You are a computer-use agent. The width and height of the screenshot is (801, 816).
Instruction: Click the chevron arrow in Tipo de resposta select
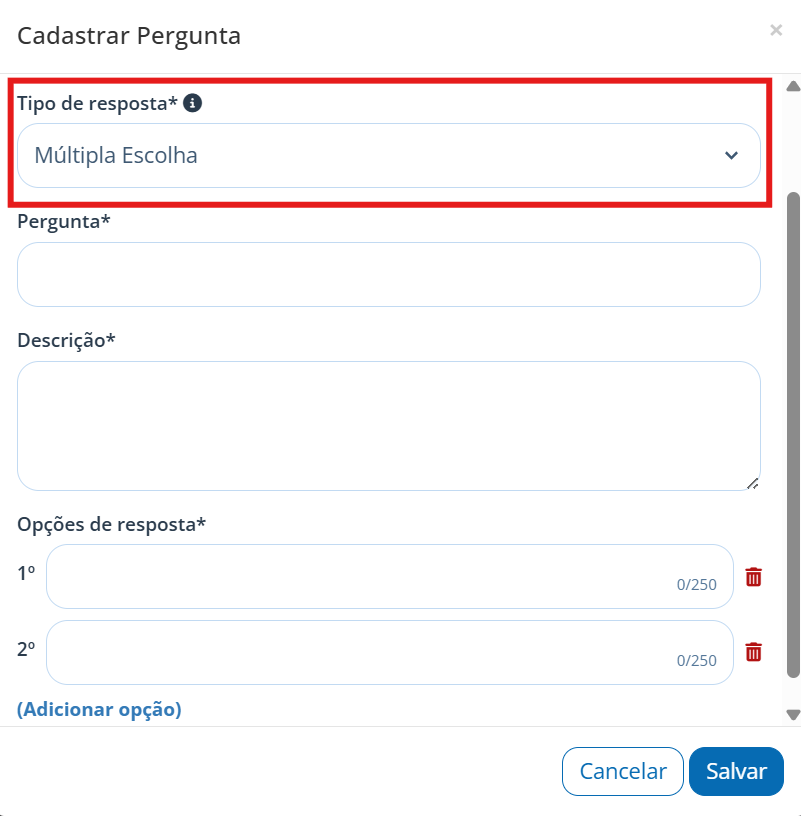point(731,156)
